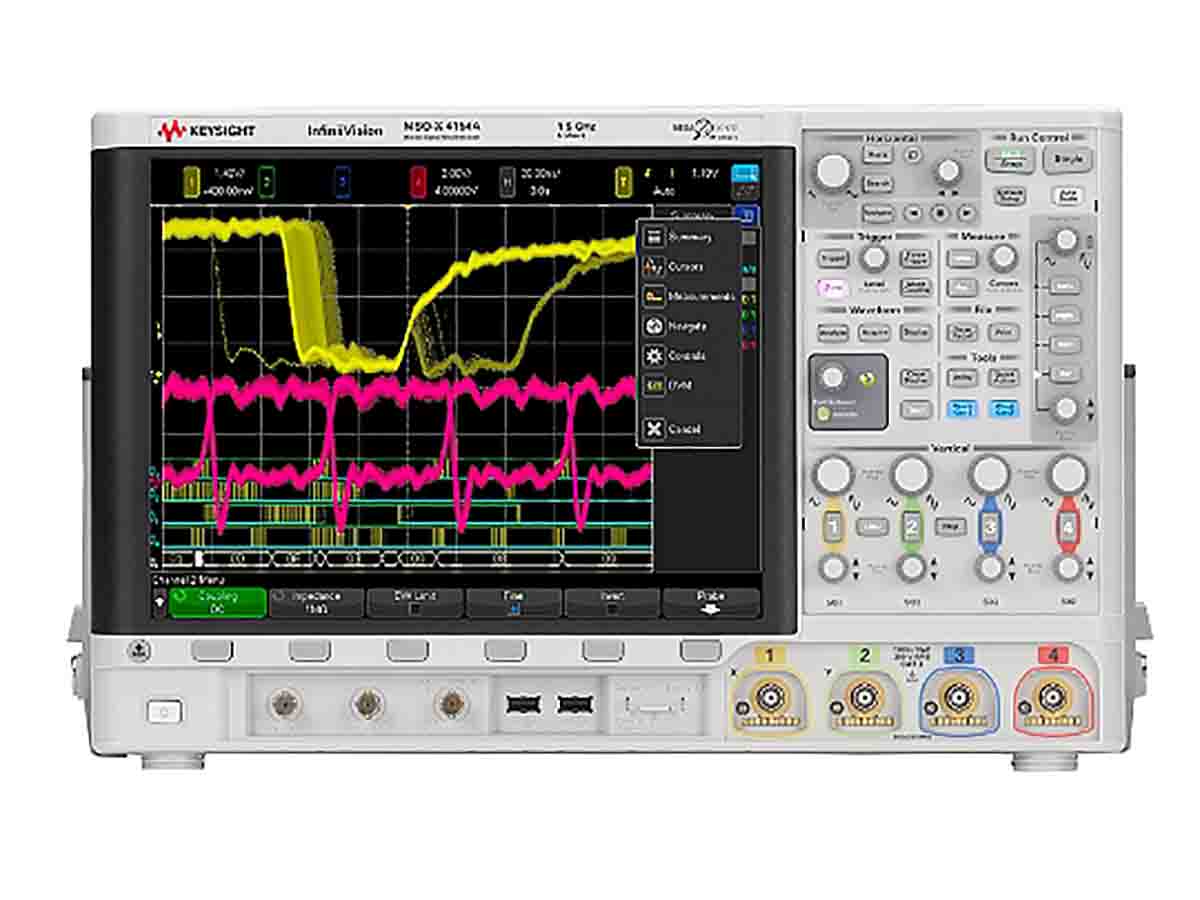The width and height of the screenshot is (1200, 900).
Task: Tap the channel 1 yellow badge on screen
Action: coord(191,183)
